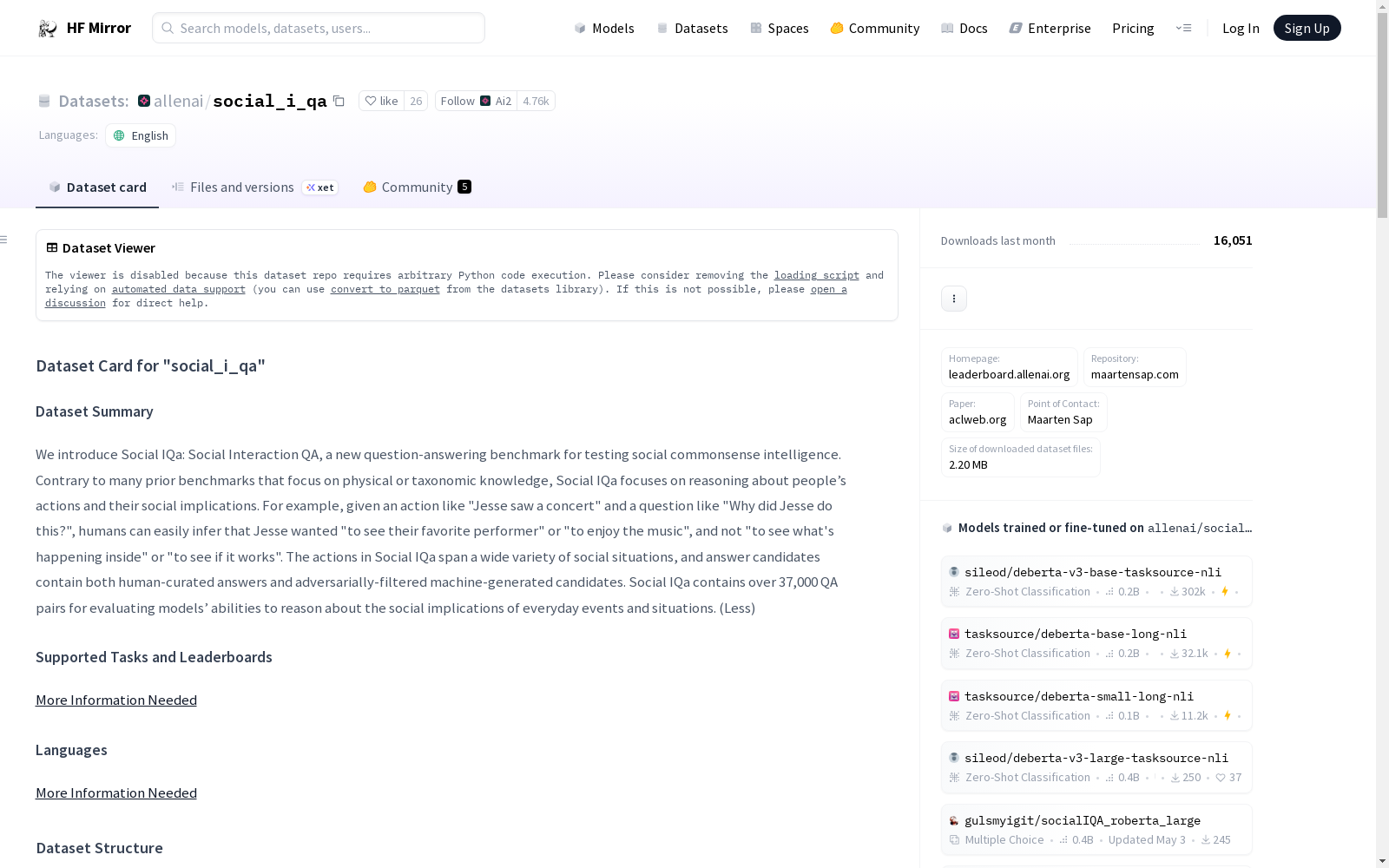Screen dimensions: 1389x868
Task: Click the lightning inference icon on deberta-v3-base-tasksource-nli
Action: [1225, 591]
